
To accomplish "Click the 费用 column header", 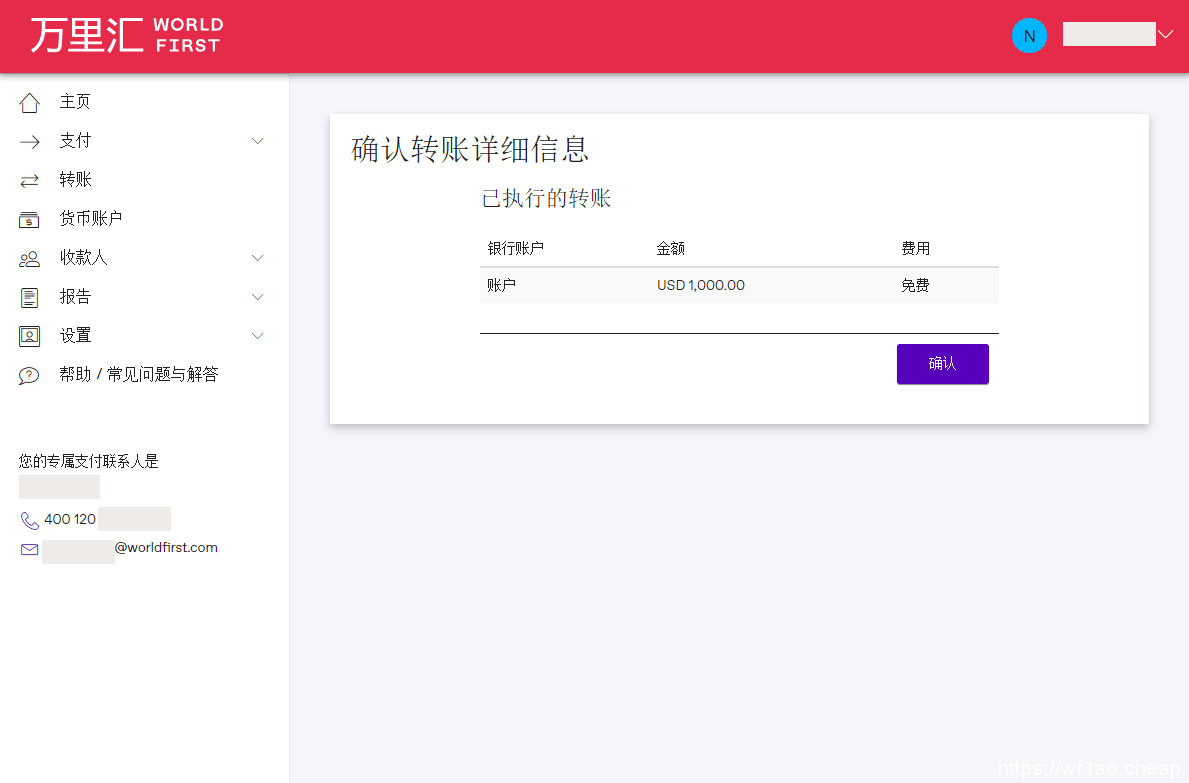I will click(x=915, y=249).
